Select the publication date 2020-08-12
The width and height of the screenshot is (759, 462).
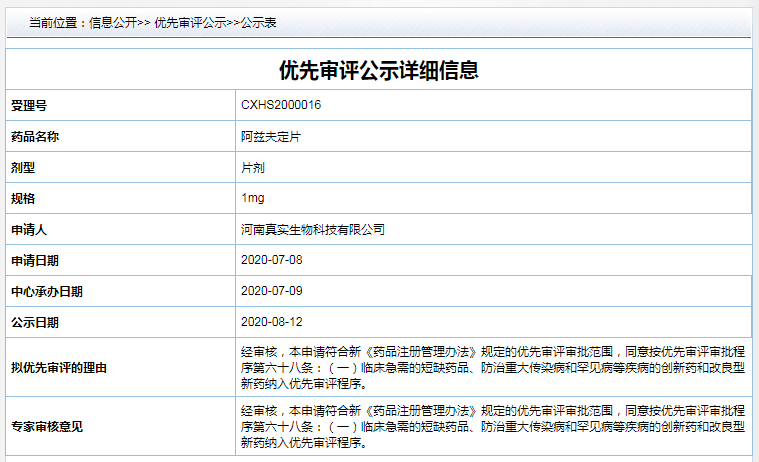[x=272, y=322]
